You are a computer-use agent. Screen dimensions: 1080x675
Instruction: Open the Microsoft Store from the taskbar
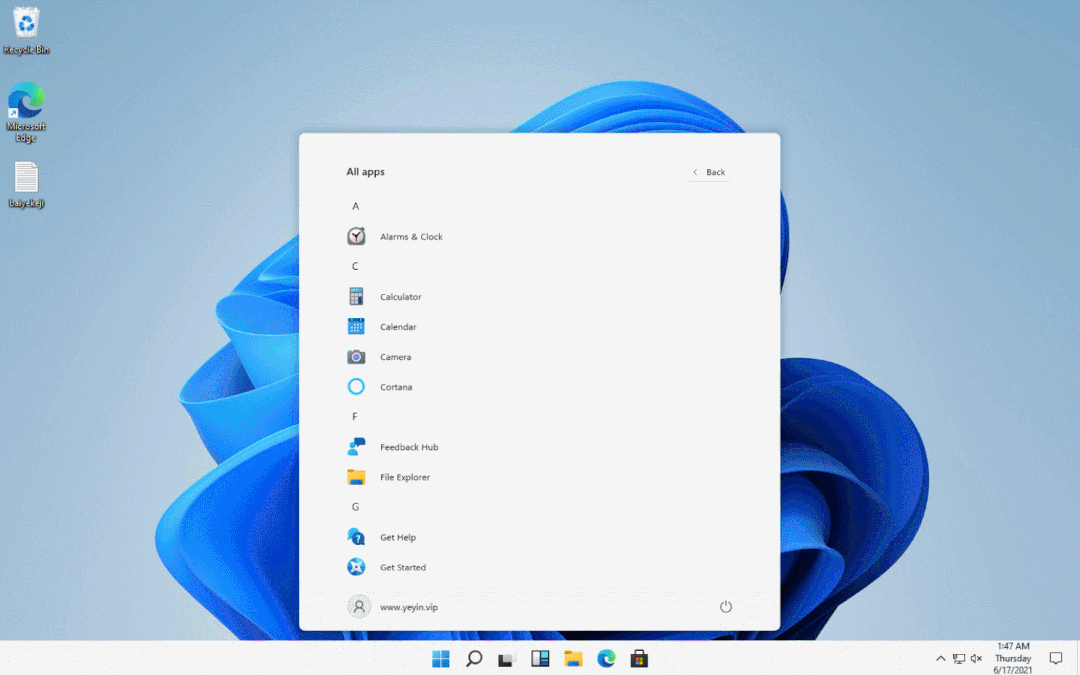click(639, 658)
